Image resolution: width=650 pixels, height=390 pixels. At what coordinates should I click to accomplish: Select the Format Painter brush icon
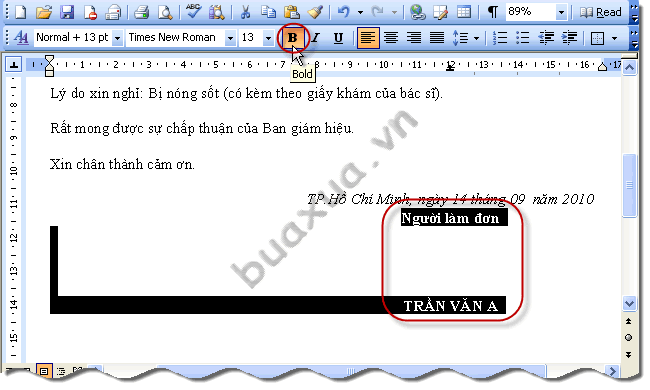pyautogui.click(x=315, y=12)
